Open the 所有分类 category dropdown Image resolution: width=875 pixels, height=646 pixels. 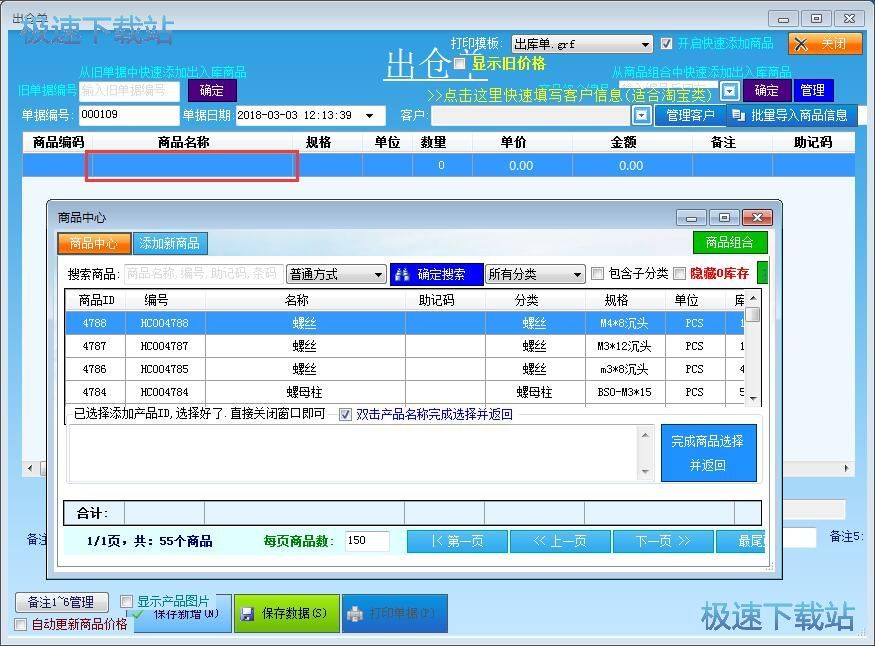pos(577,274)
